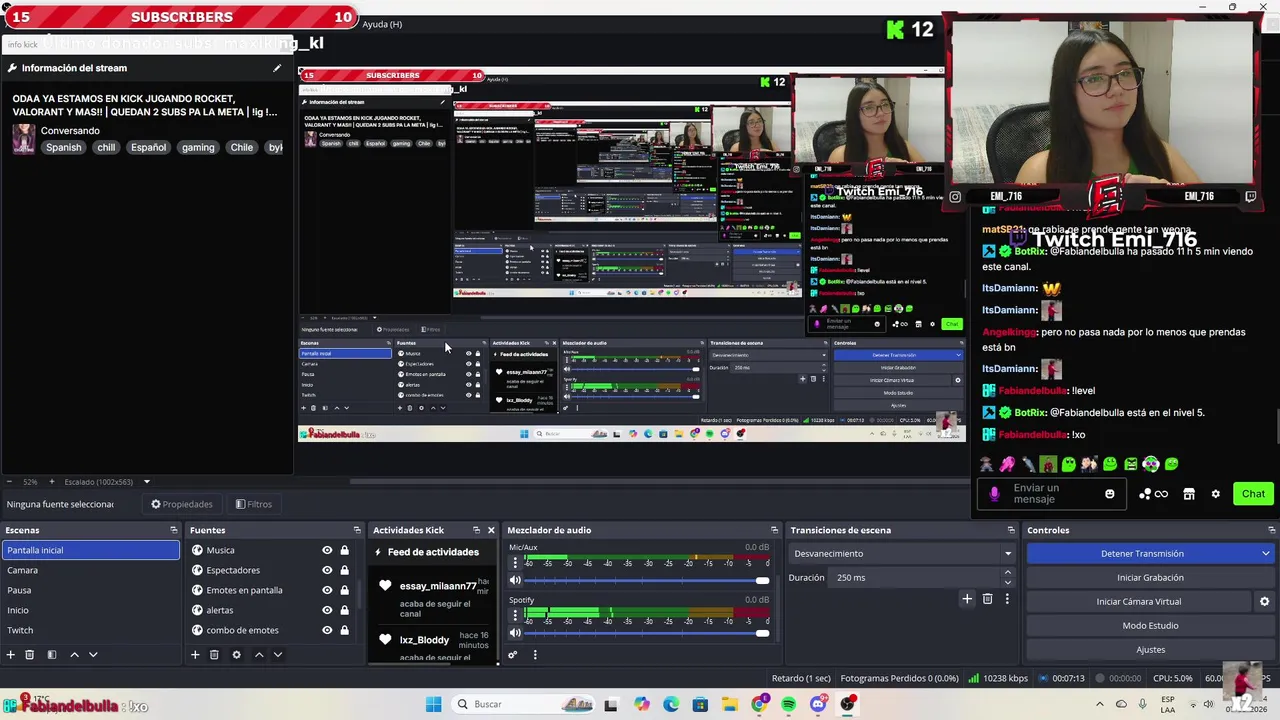Add a new source in Fuentes
Viewport: 1280px width, 720px height.
coord(195,655)
